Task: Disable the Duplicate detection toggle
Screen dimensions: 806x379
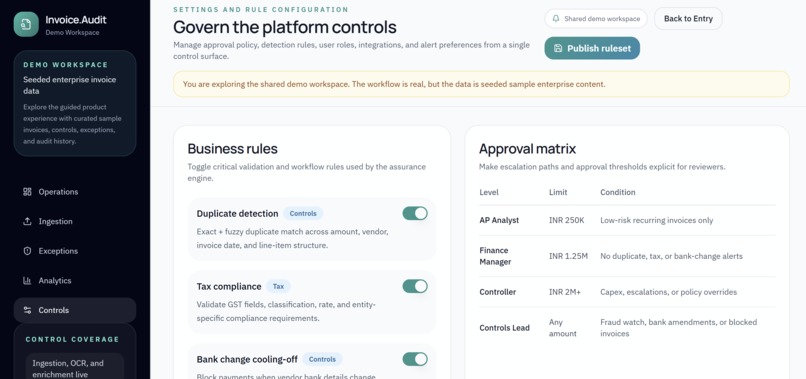Action: coord(415,213)
